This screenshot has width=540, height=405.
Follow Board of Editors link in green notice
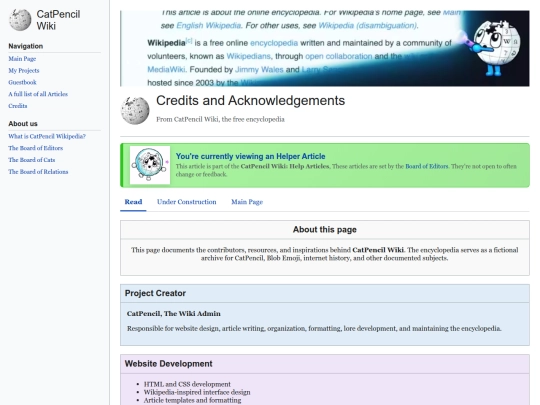427,166
